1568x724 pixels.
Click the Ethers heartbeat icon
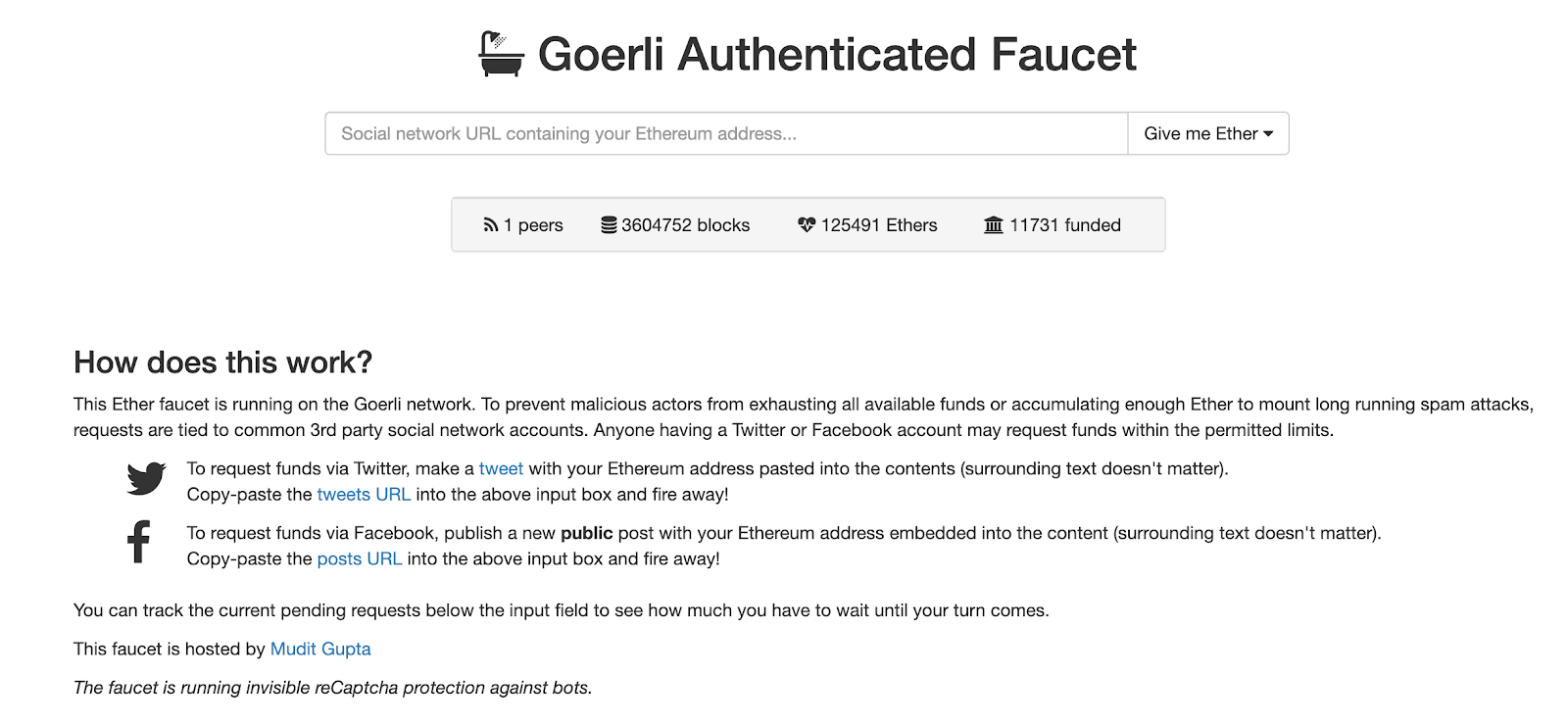(807, 225)
